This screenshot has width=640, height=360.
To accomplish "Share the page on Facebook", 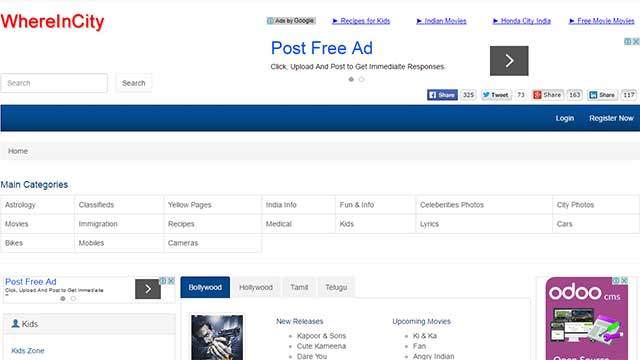I will coord(442,95).
